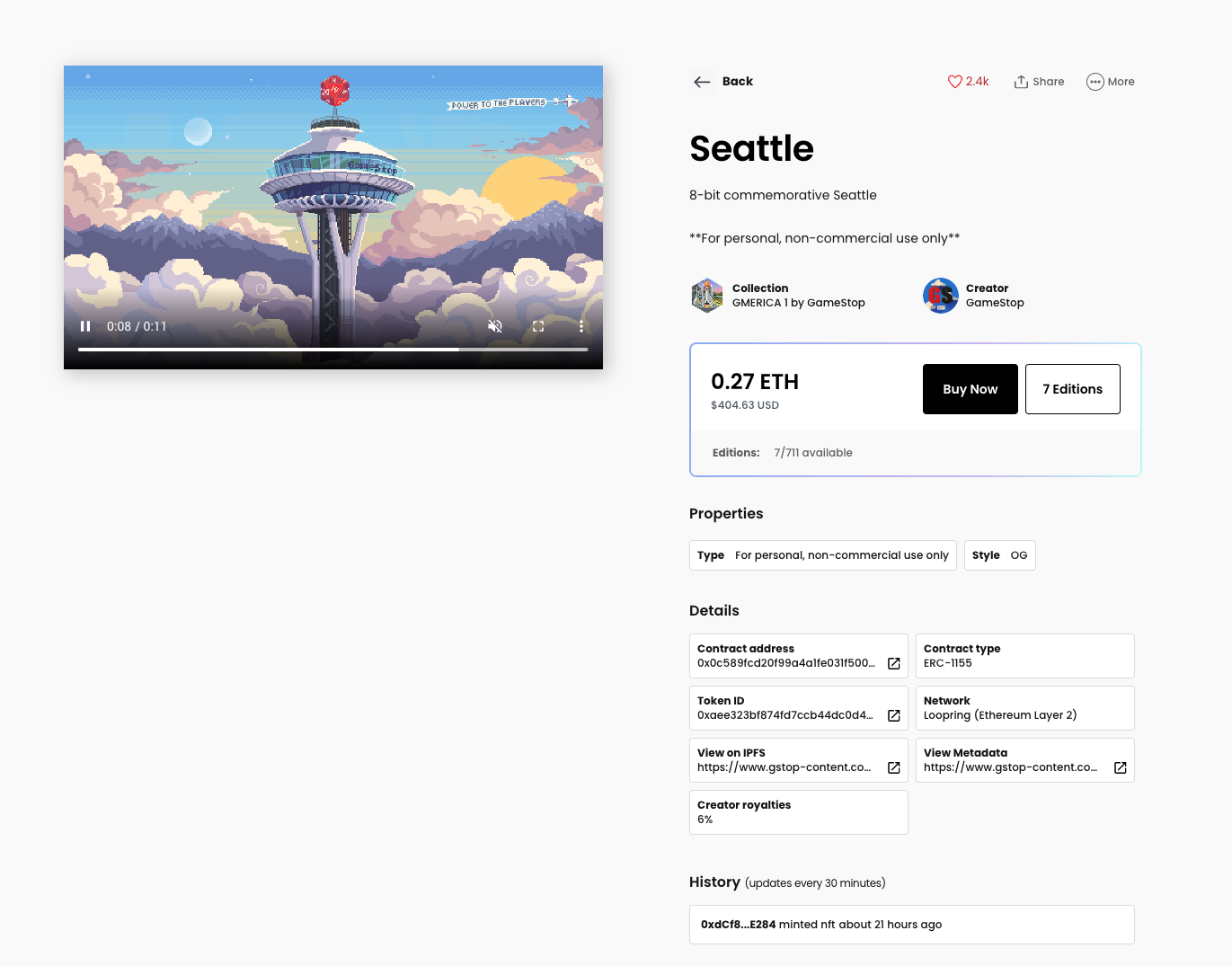Buy the NFT with Buy Now
1232x966 pixels.
(x=970, y=388)
